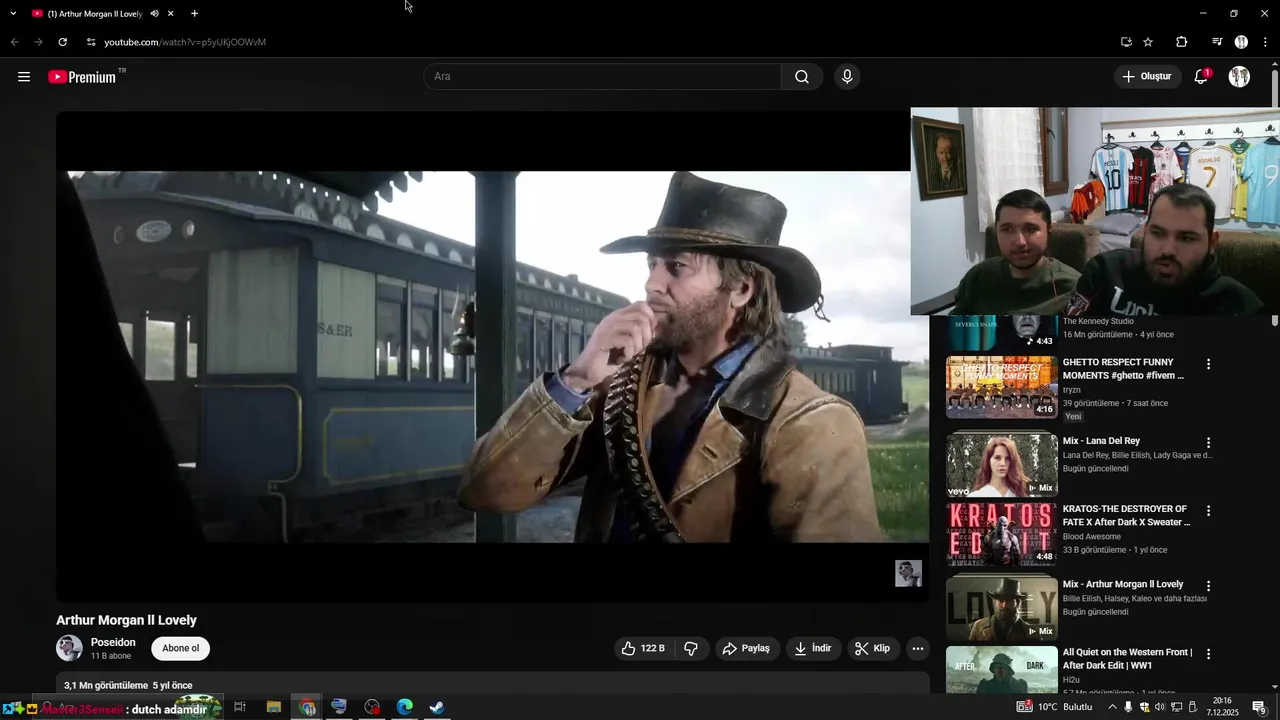Open more actions three-dot menu below video
Image resolution: width=1280 pixels, height=720 pixels.
[918, 648]
